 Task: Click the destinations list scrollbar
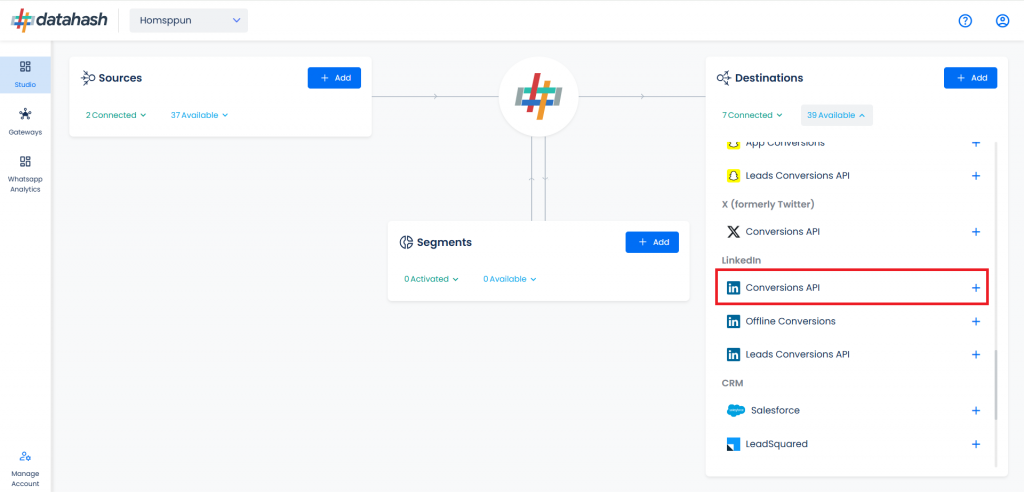tap(996, 385)
